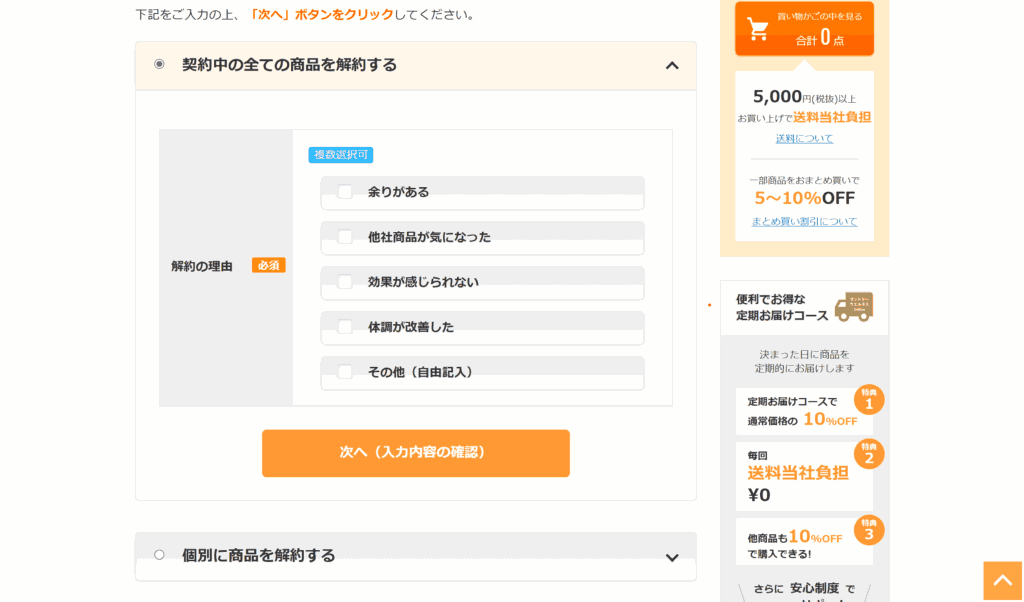This screenshot has width=1024, height=602.
Task: Select 契約中の全ての商品を解約する radio button
Action: tap(159, 64)
